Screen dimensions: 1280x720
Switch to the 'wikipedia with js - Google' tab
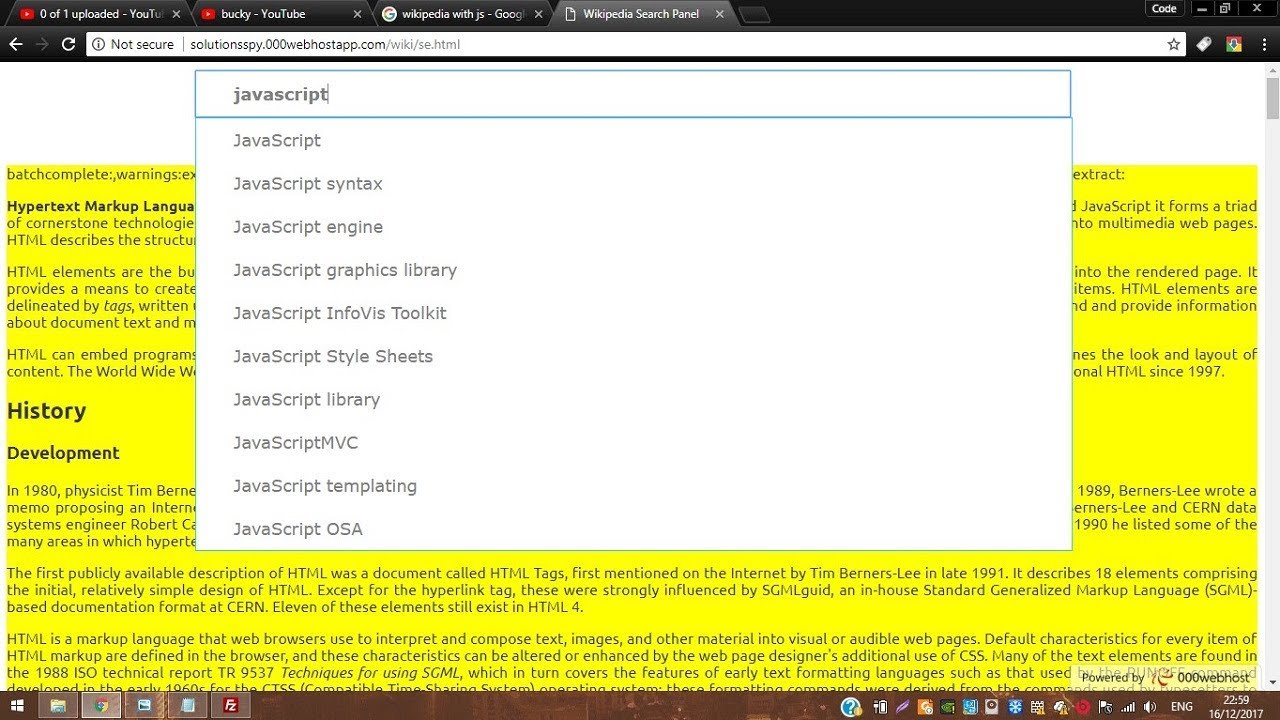(462, 14)
